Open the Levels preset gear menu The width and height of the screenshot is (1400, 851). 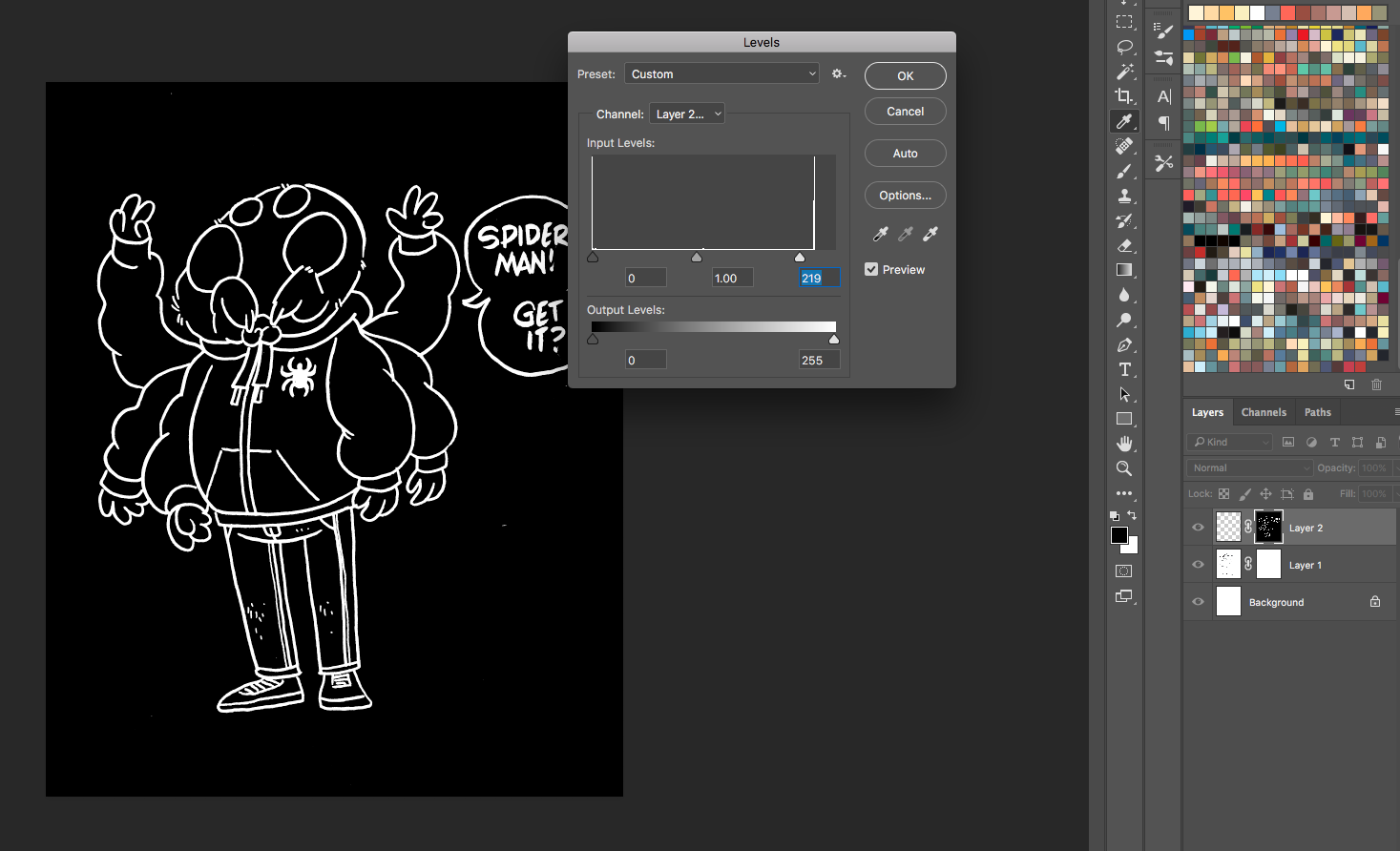839,73
